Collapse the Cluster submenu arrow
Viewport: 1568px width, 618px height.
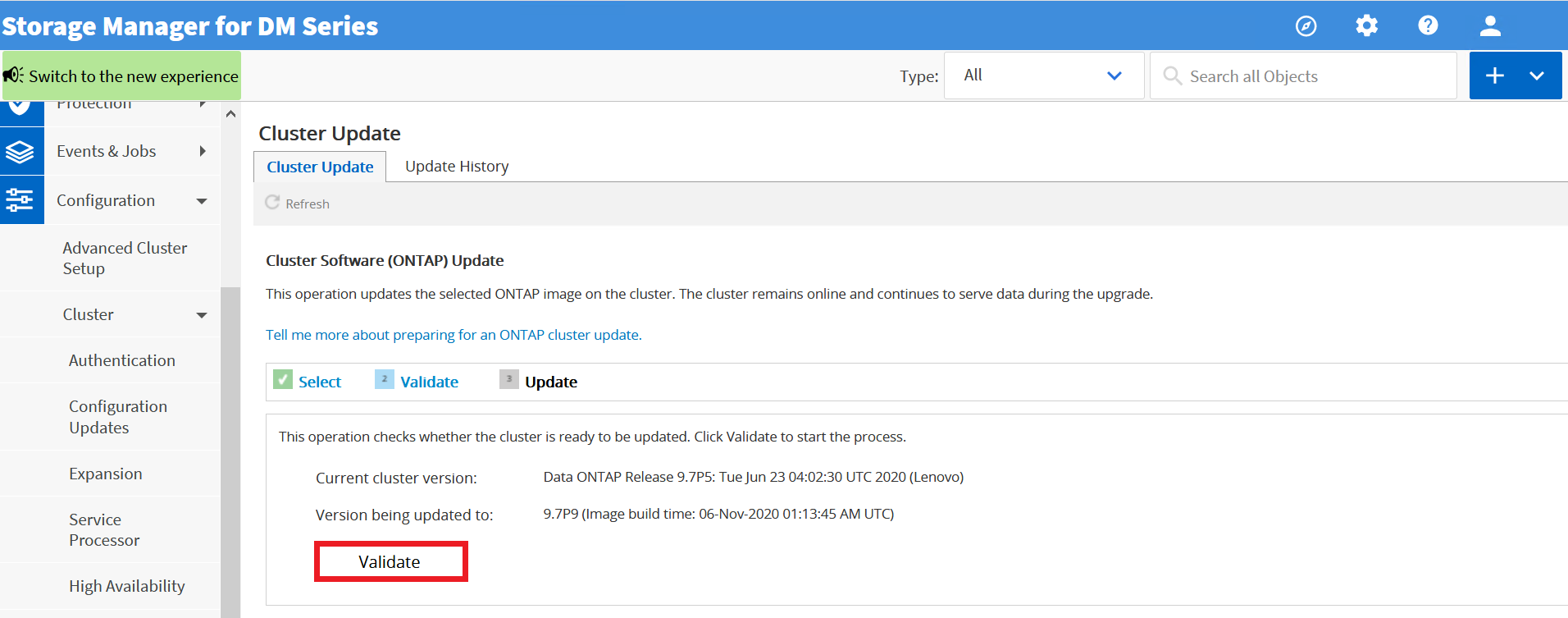(x=202, y=315)
